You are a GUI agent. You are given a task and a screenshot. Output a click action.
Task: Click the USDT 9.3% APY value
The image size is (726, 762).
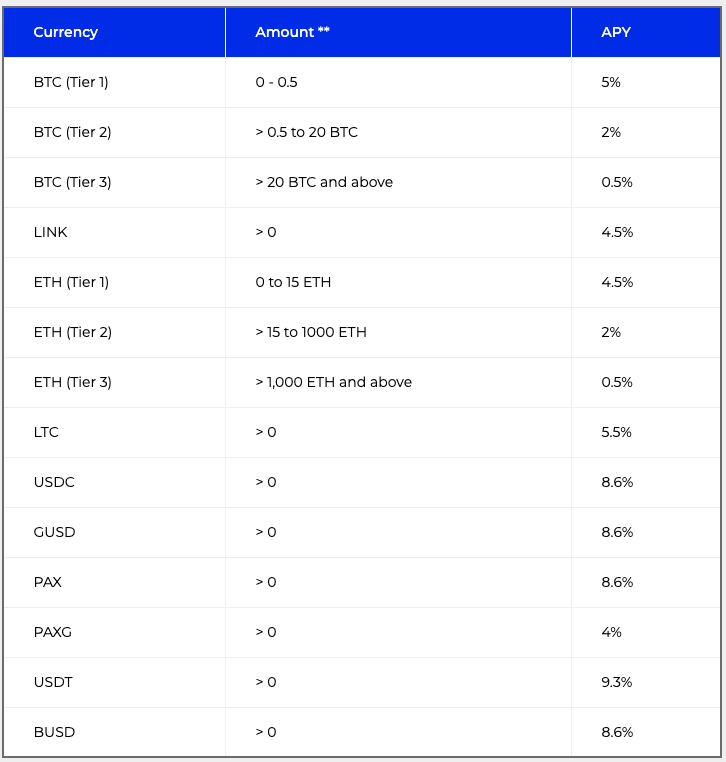pyautogui.click(x=617, y=682)
